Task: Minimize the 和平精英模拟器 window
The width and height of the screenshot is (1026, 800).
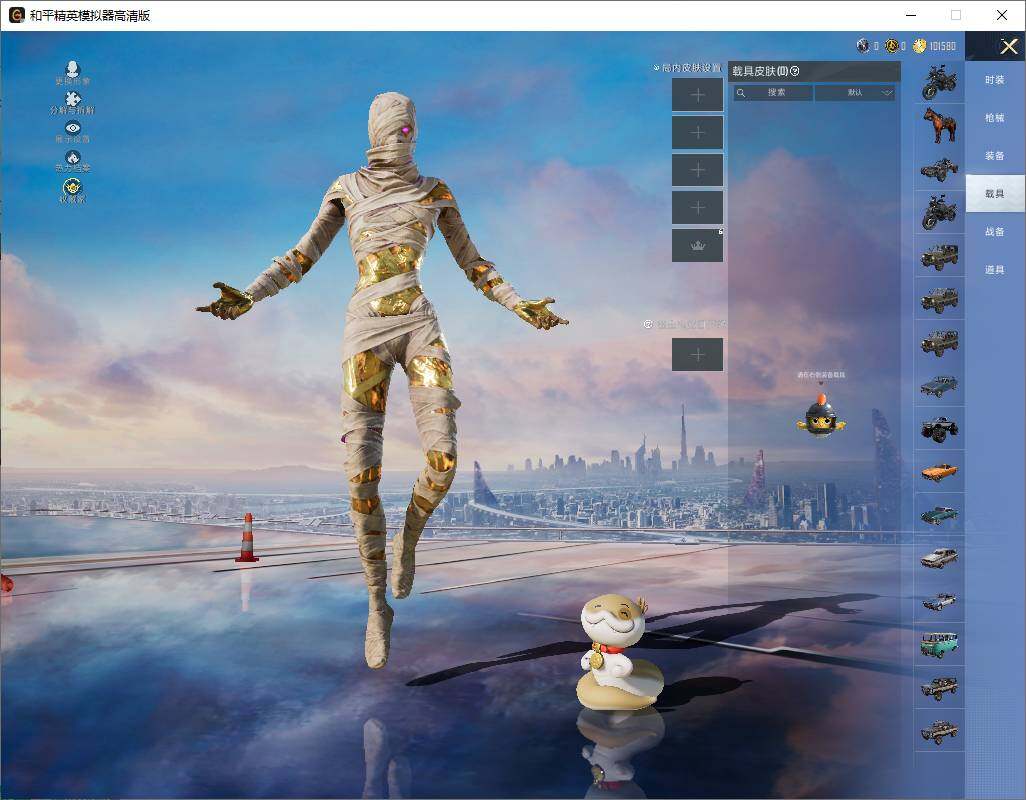Action: click(911, 15)
